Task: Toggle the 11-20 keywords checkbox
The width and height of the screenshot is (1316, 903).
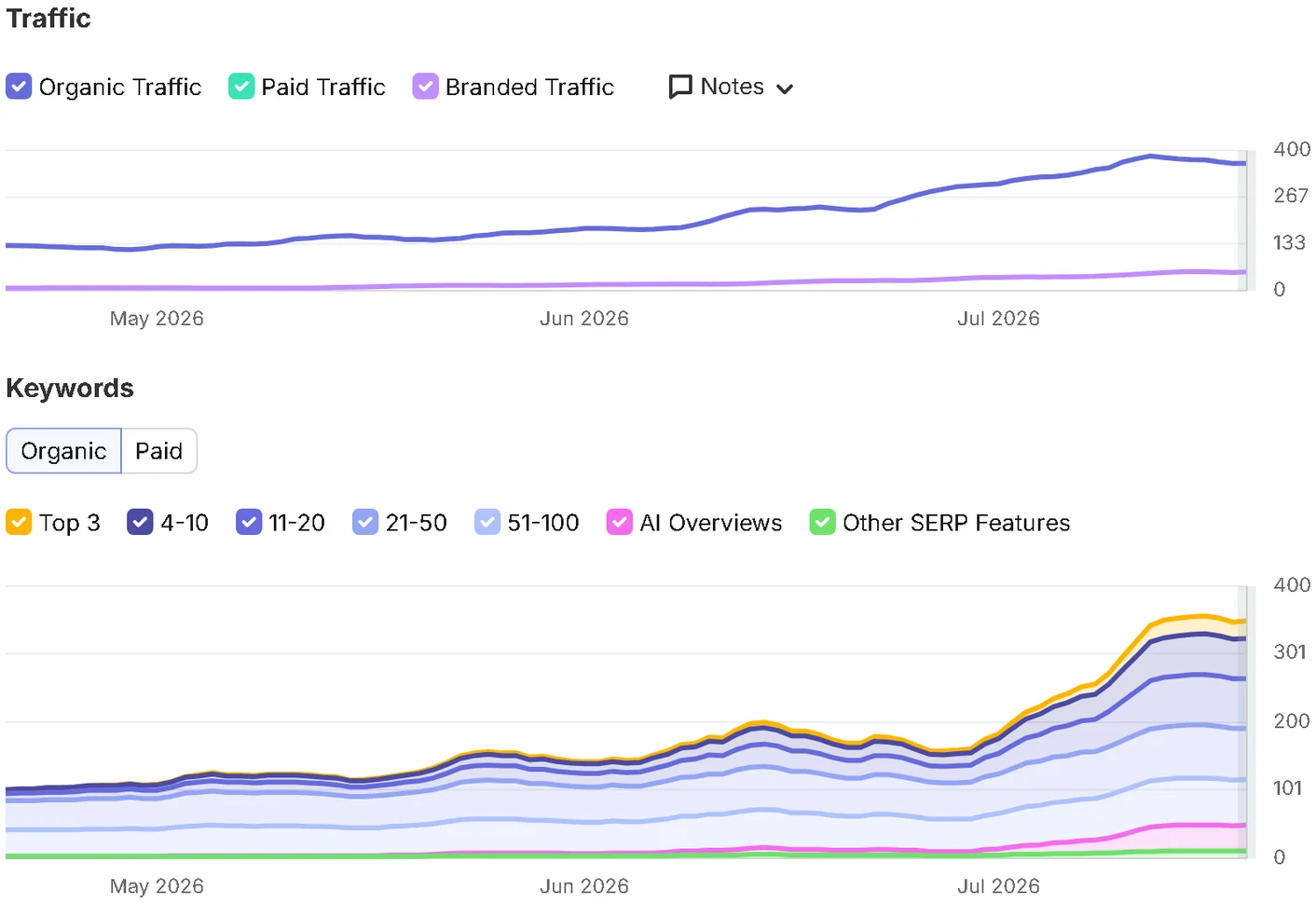Action: pos(249,522)
